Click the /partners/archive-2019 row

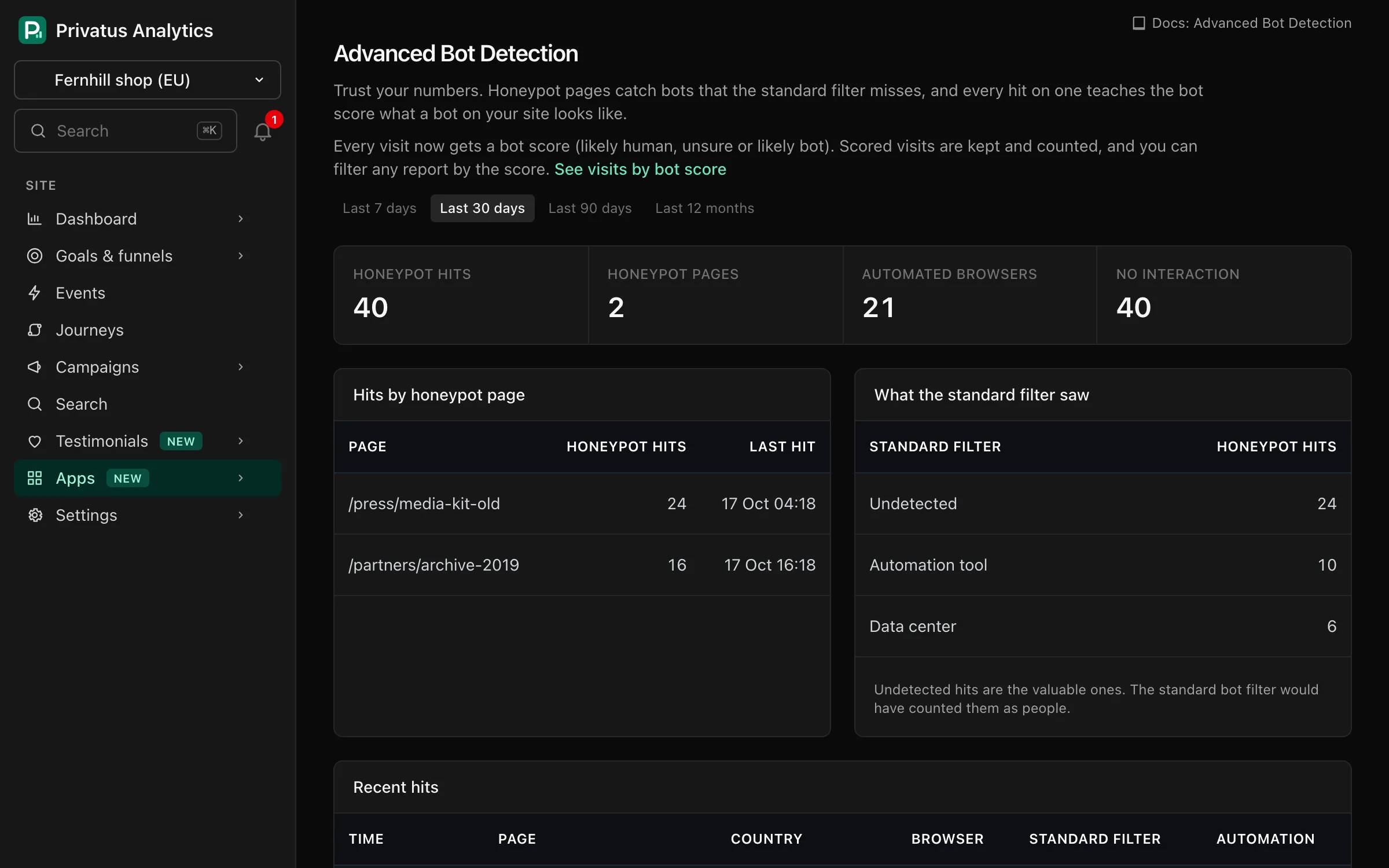(582, 565)
